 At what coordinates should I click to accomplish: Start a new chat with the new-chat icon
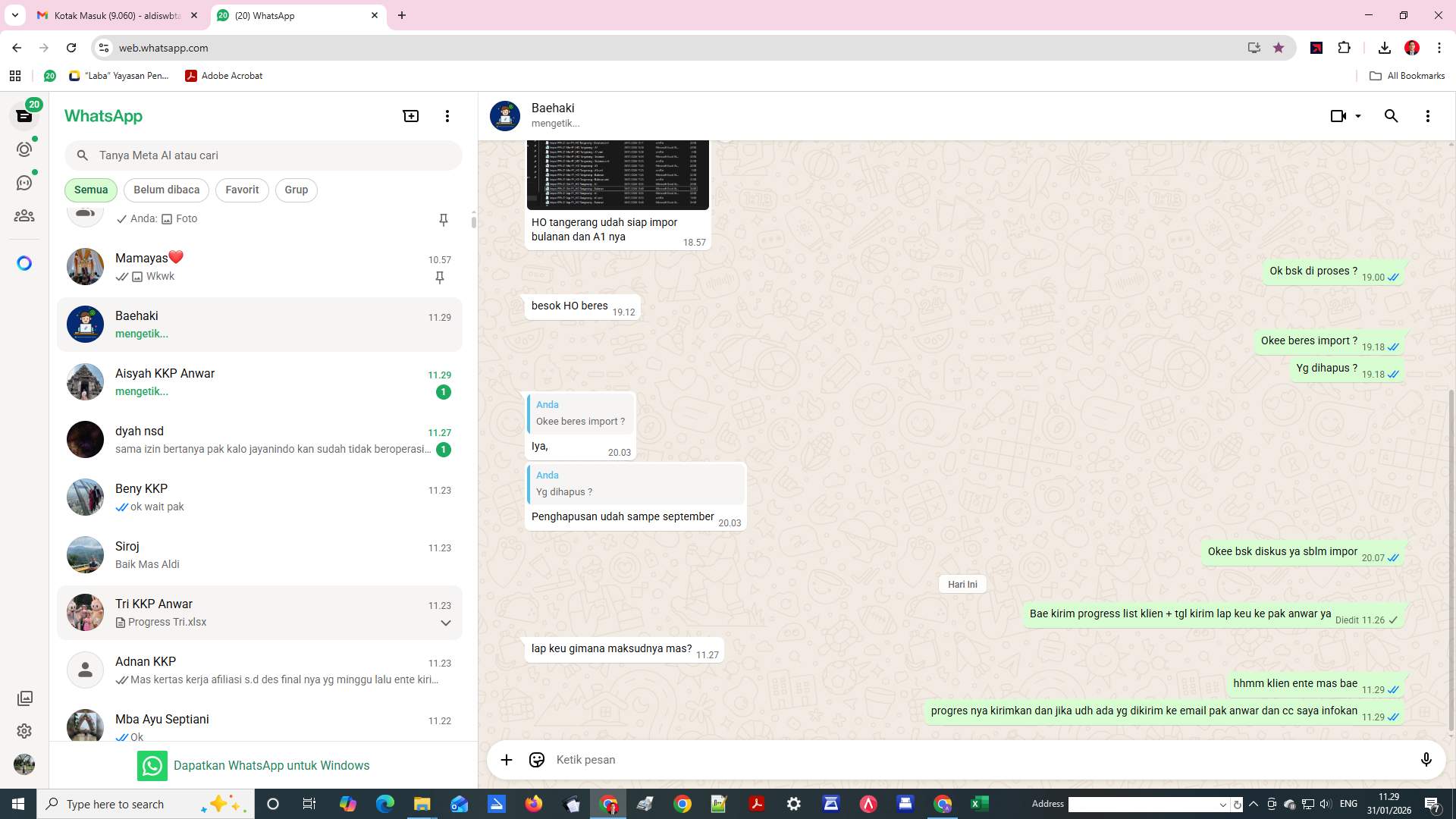click(x=410, y=116)
